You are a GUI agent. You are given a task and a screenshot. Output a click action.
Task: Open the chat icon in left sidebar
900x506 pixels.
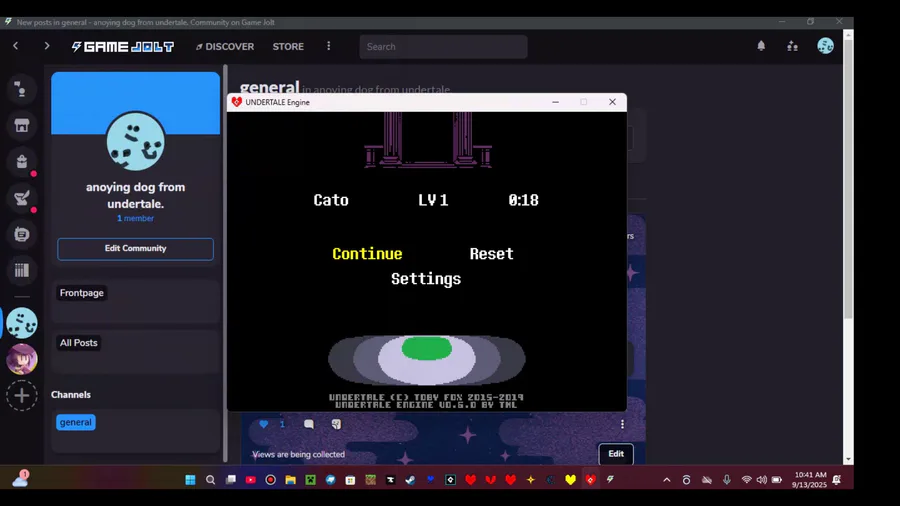[x=22, y=89]
